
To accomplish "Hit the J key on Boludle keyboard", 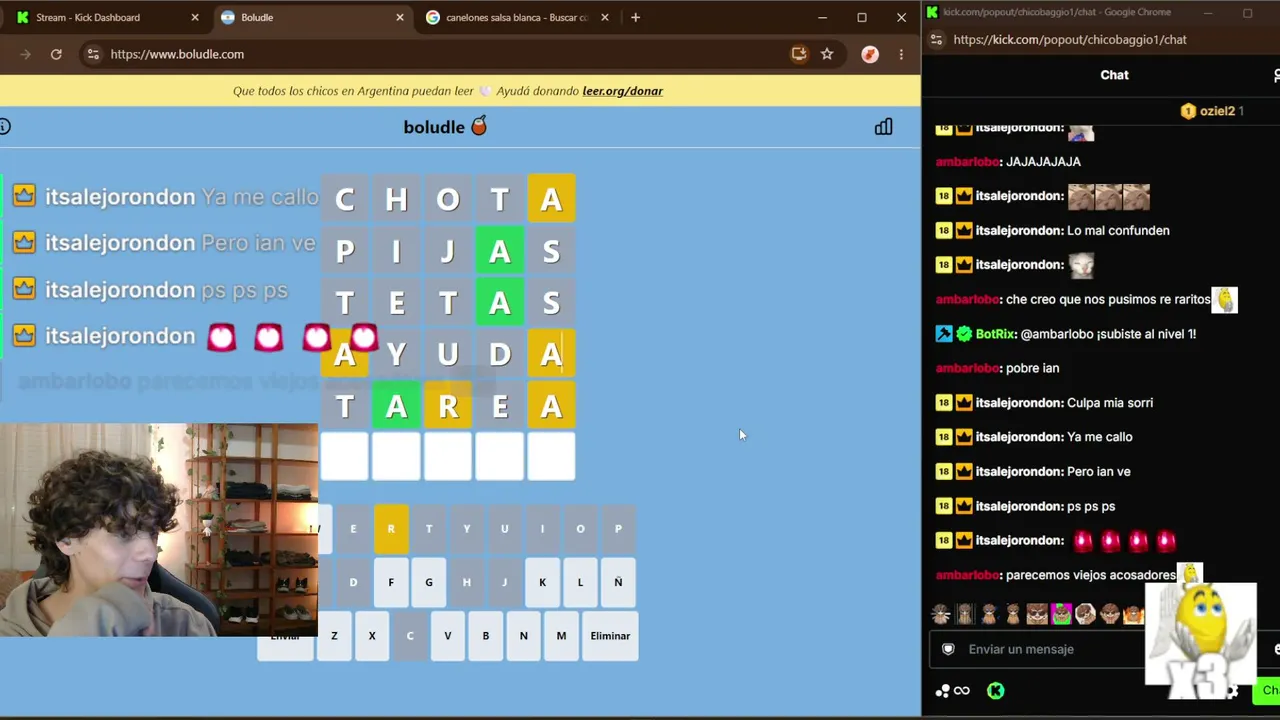I will point(504,582).
